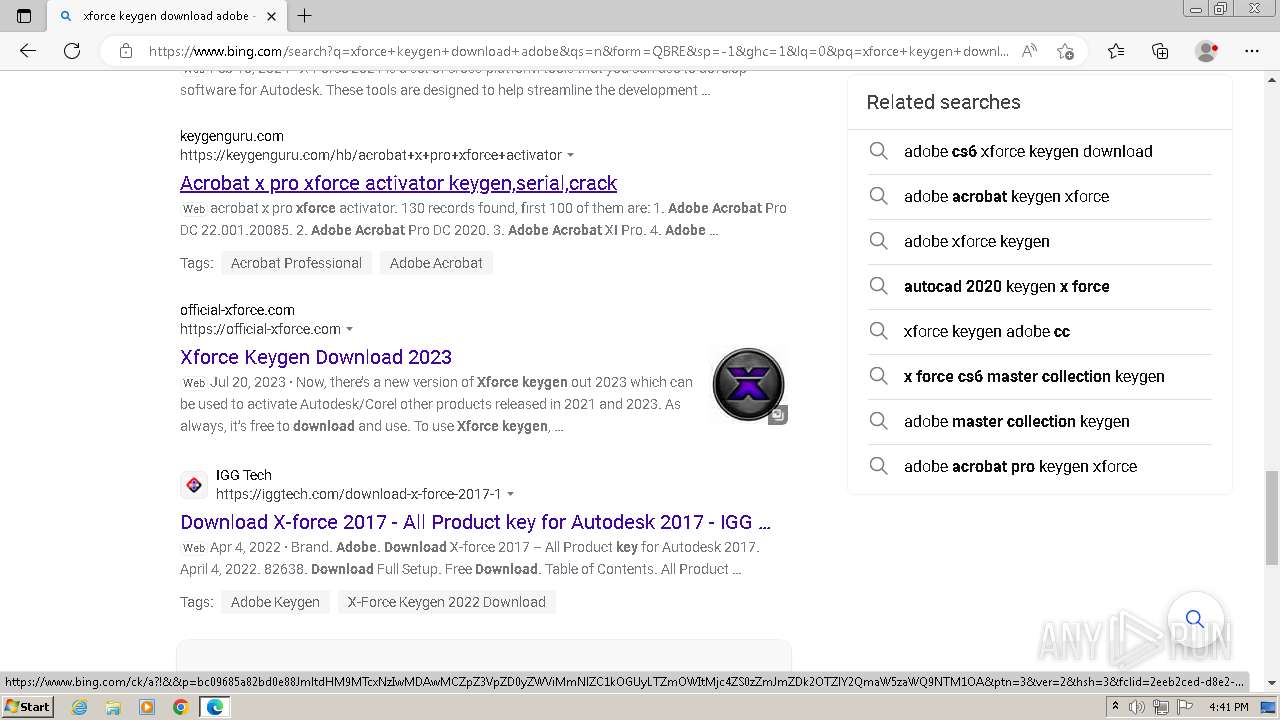Open a new tab with the plus button

(305, 15)
